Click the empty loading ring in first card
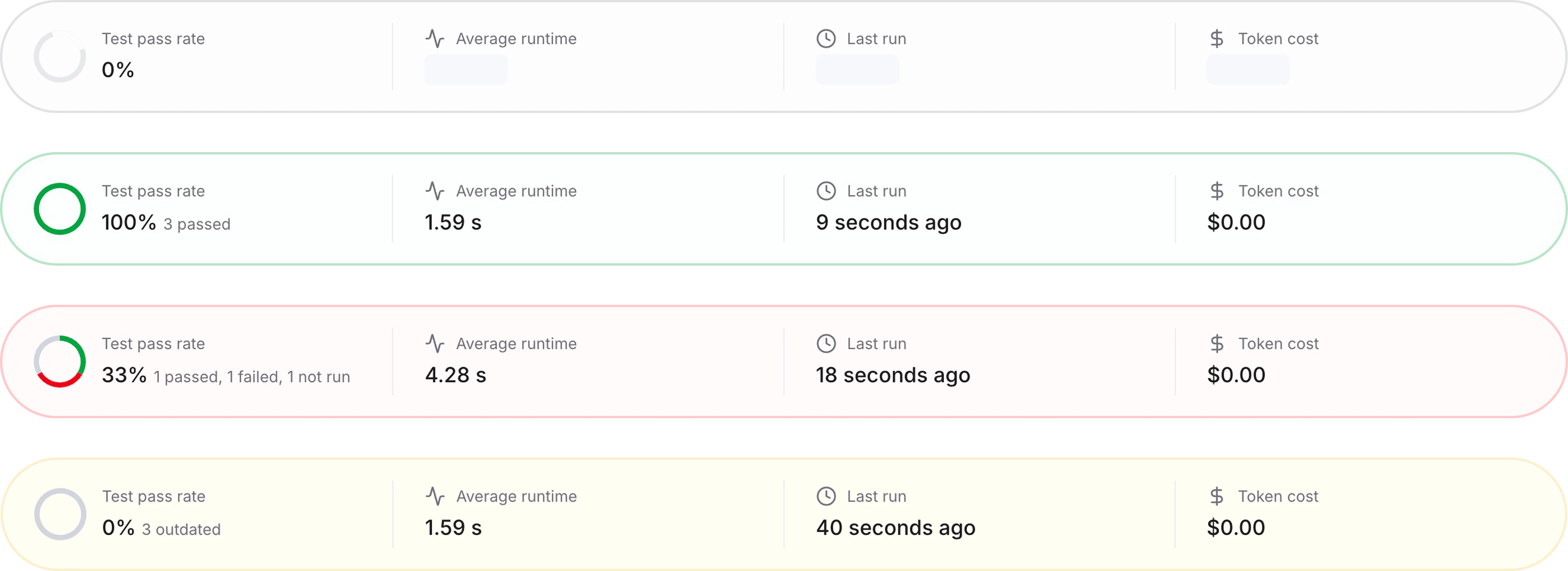Screen dimensions: 1568x571 coord(60,56)
